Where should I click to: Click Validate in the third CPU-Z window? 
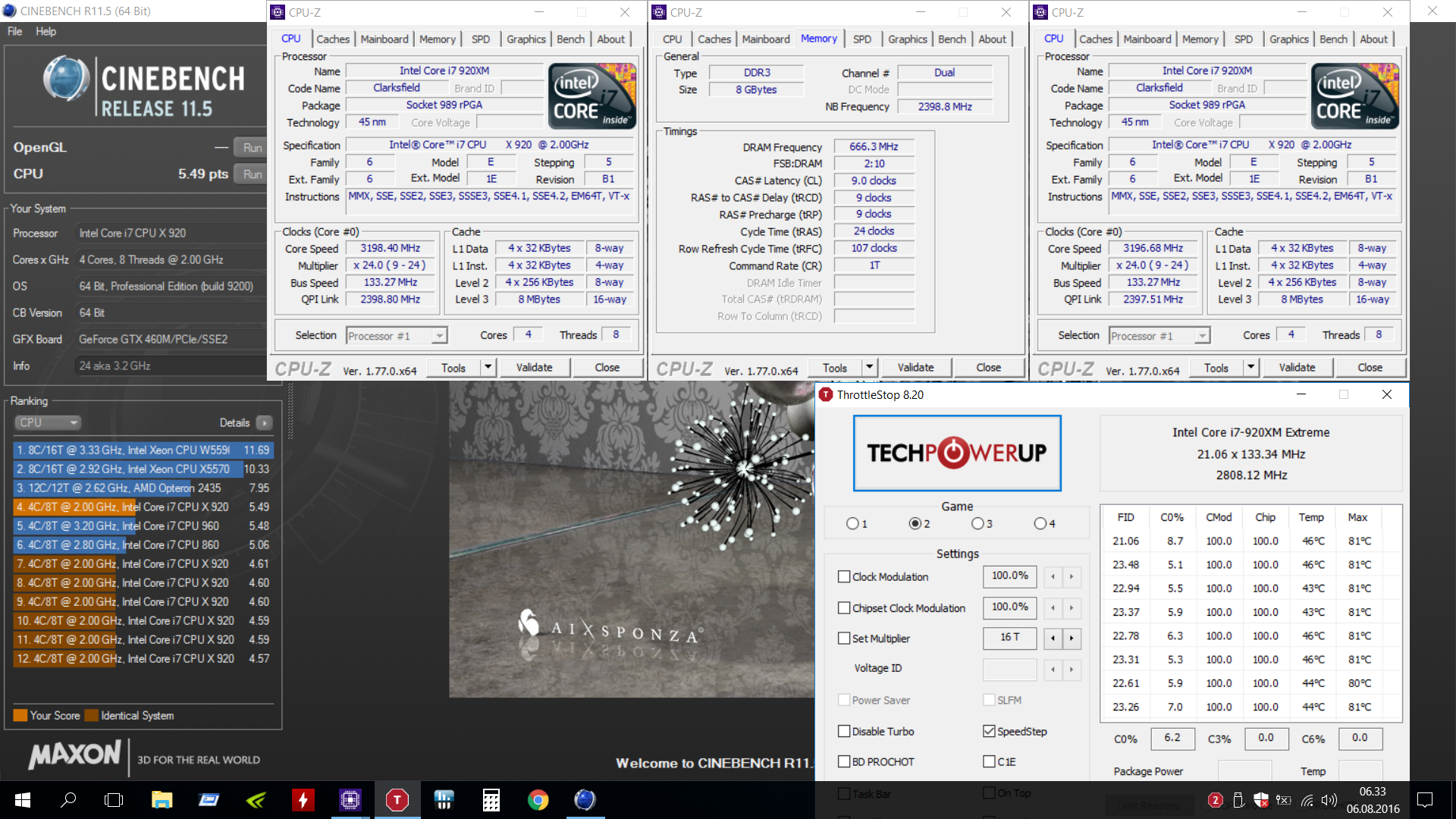click(1298, 367)
